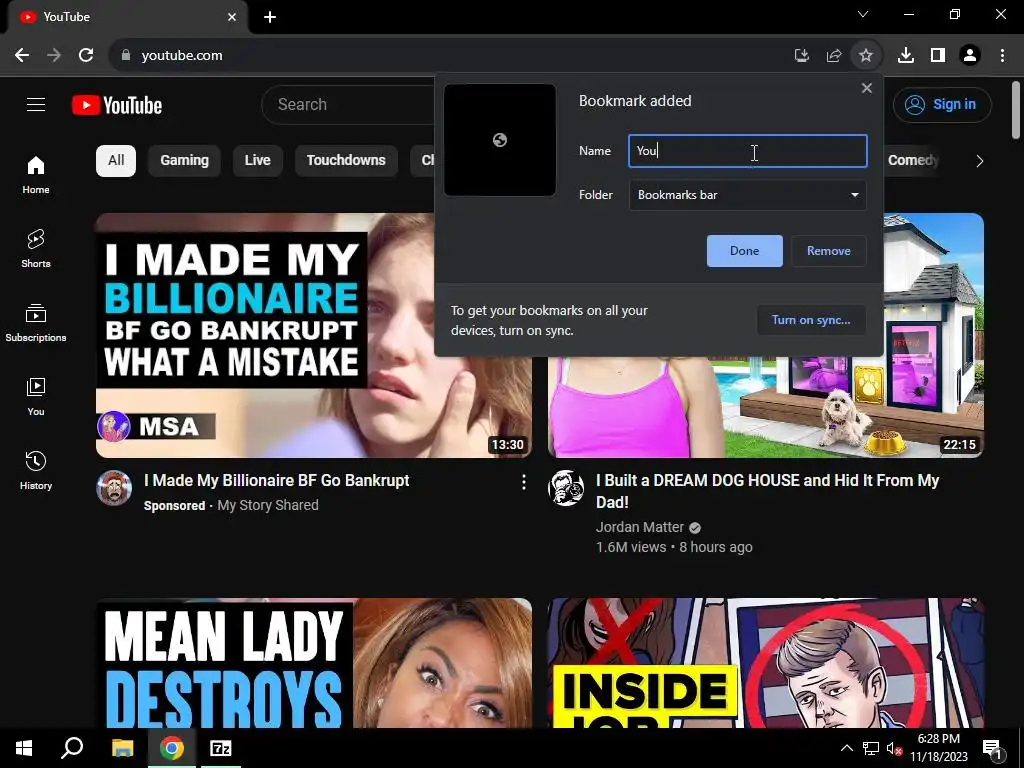Open Chrome three-dot menu
The height and width of the screenshot is (768, 1024).
(x=1002, y=56)
